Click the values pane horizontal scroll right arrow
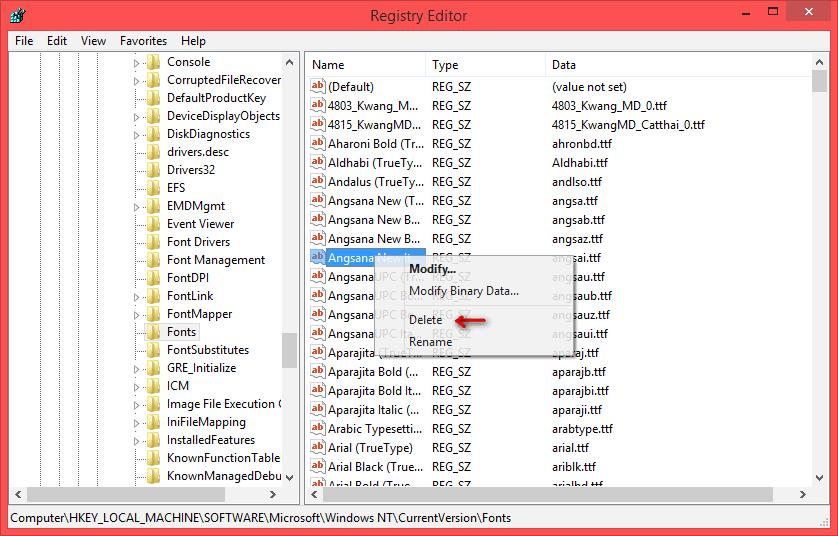The height and width of the screenshot is (536, 838). click(802, 495)
